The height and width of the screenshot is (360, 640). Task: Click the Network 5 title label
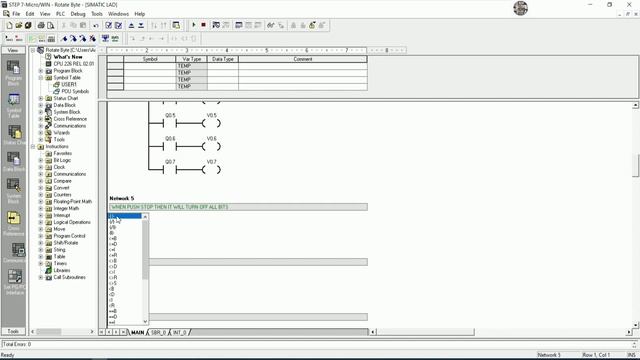click(x=122, y=198)
